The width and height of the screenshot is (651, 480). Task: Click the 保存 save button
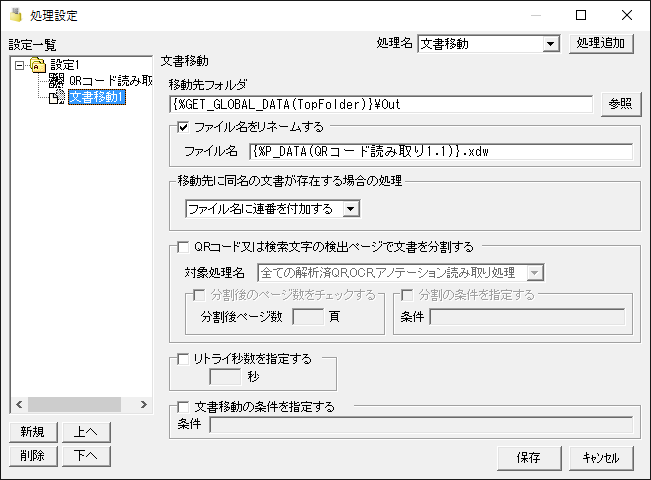click(529, 458)
